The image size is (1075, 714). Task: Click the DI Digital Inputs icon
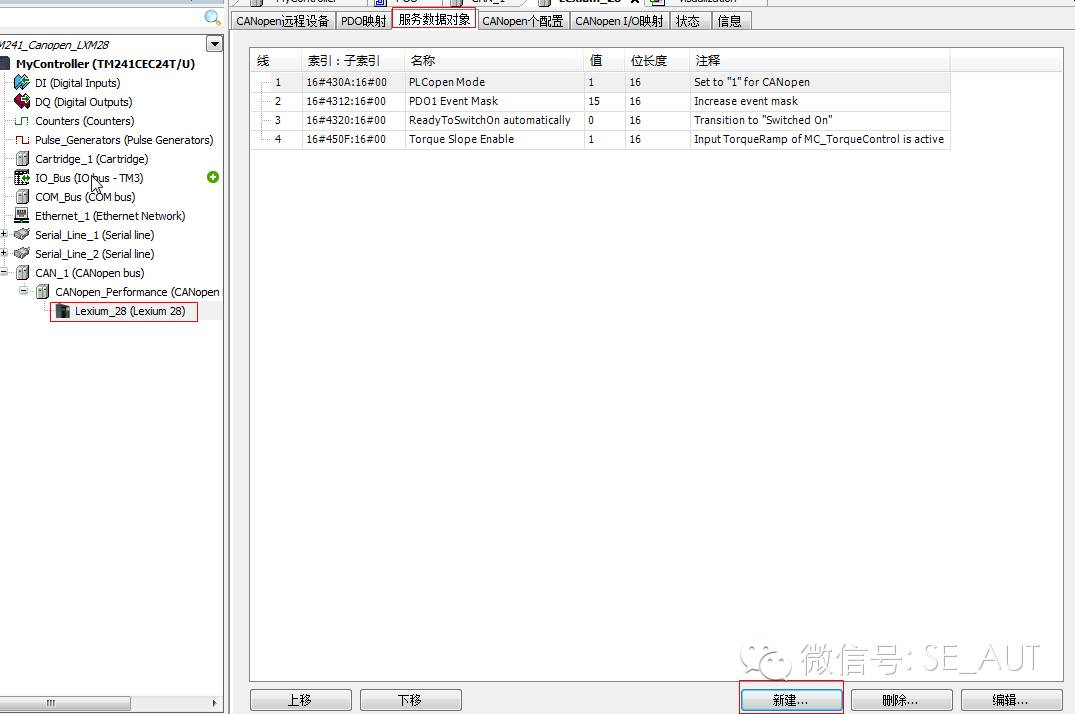pos(22,82)
